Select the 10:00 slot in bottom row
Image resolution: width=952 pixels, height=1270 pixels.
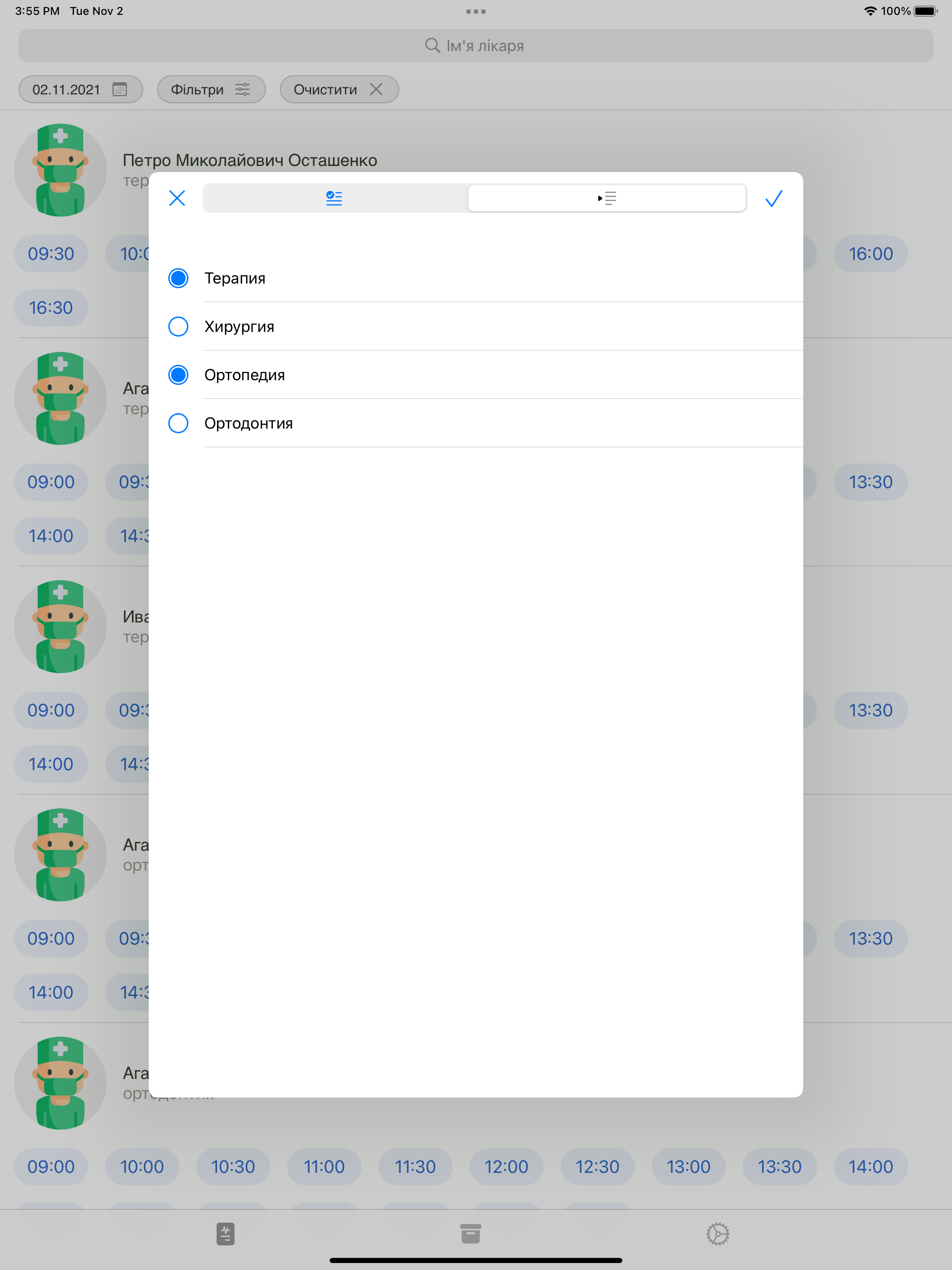tap(142, 1167)
